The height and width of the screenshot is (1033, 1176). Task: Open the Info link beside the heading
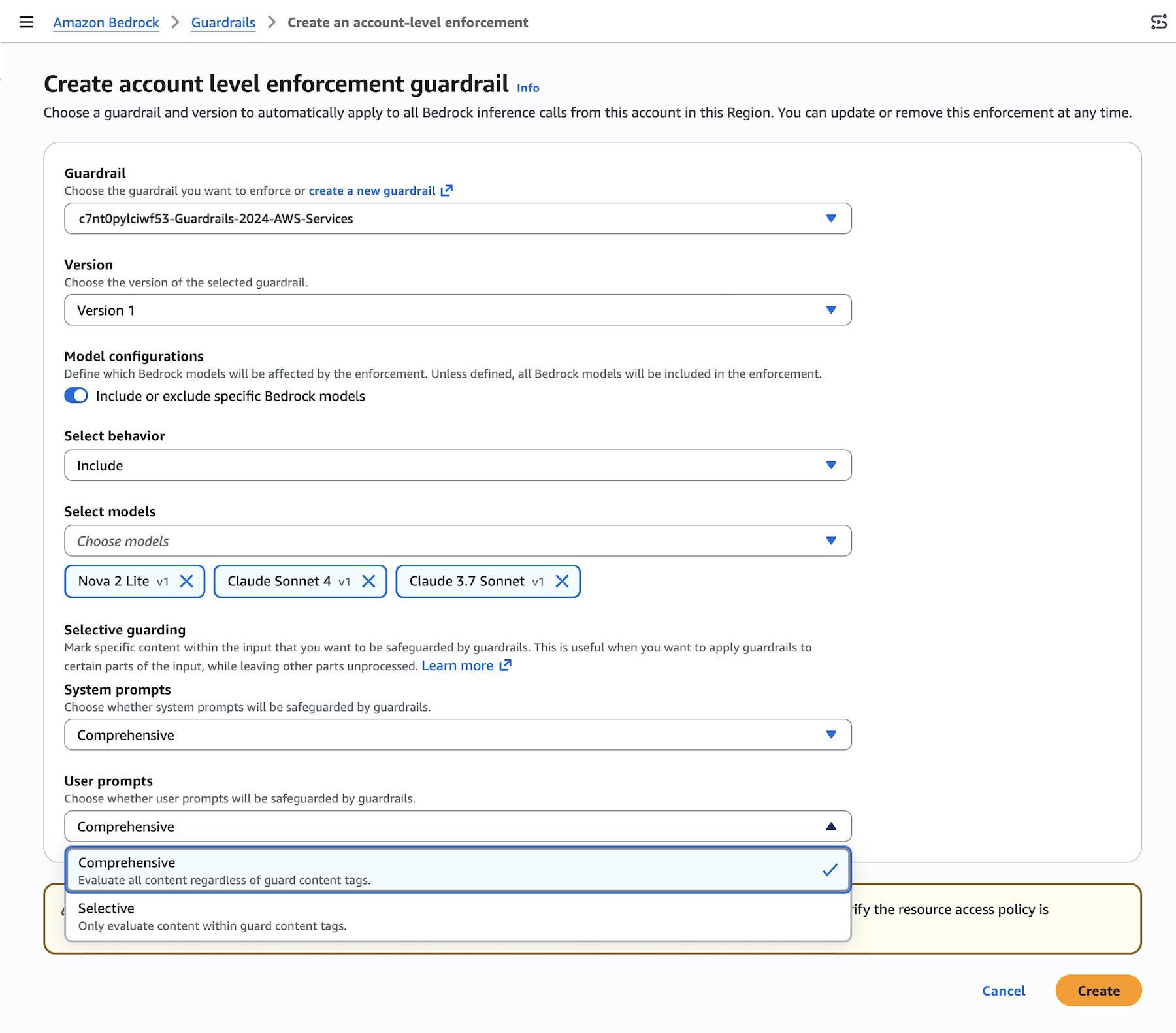(x=528, y=88)
